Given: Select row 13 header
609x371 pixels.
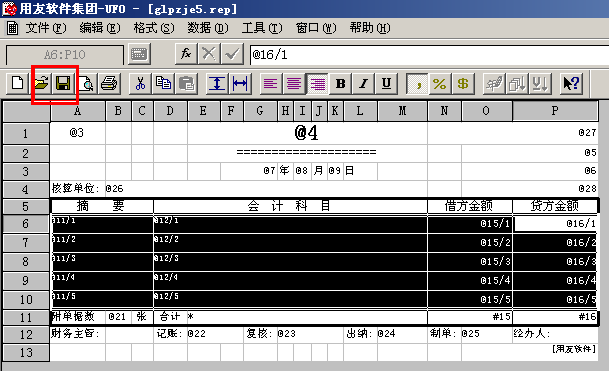Looking at the screenshot, I should tap(26, 353).
